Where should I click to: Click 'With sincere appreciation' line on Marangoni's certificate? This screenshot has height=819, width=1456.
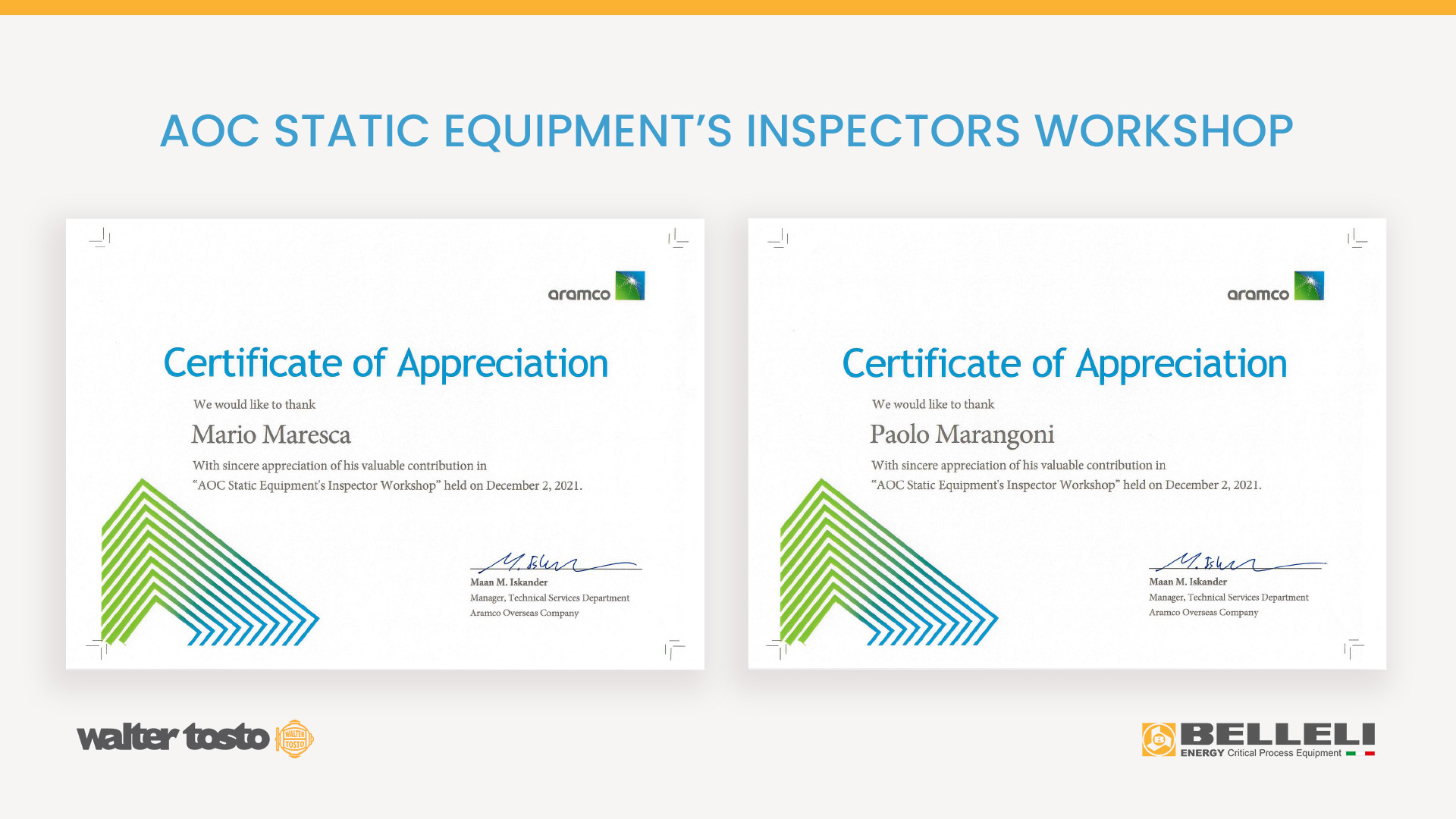click(x=1018, y=465)
